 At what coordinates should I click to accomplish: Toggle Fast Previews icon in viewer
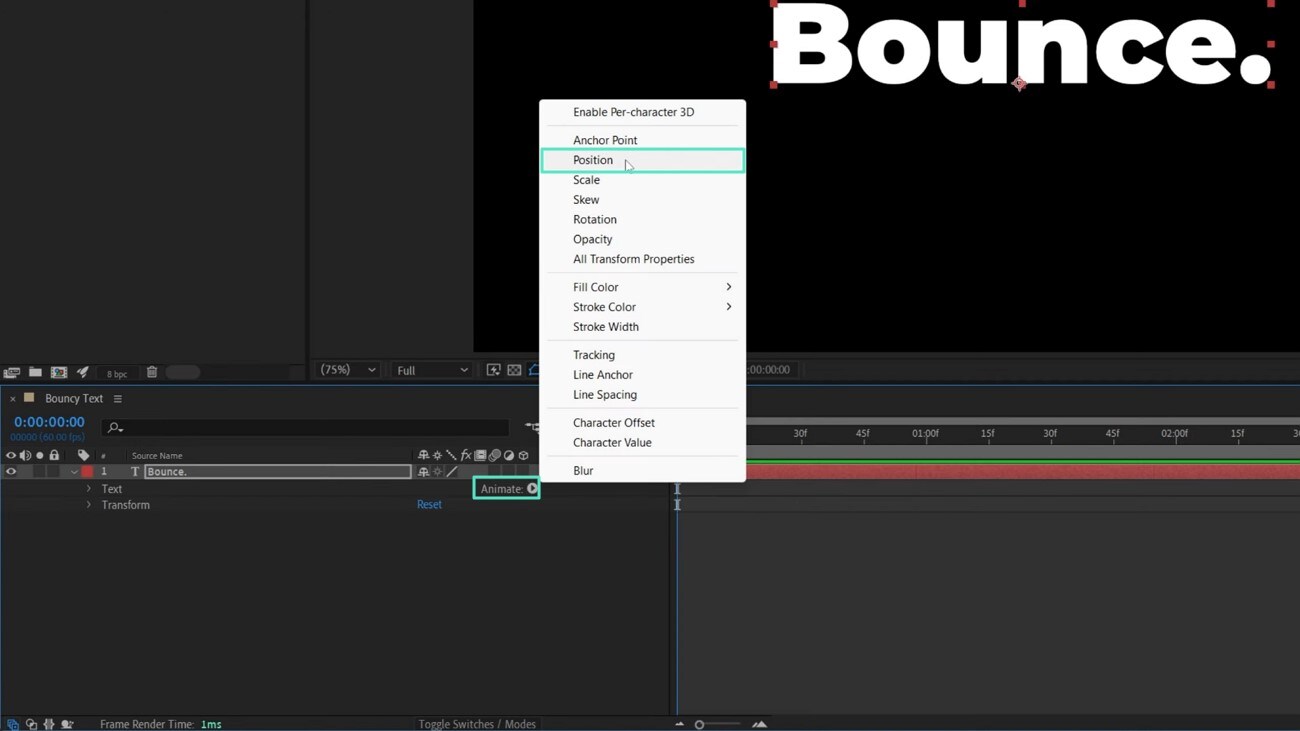point(493,370)
